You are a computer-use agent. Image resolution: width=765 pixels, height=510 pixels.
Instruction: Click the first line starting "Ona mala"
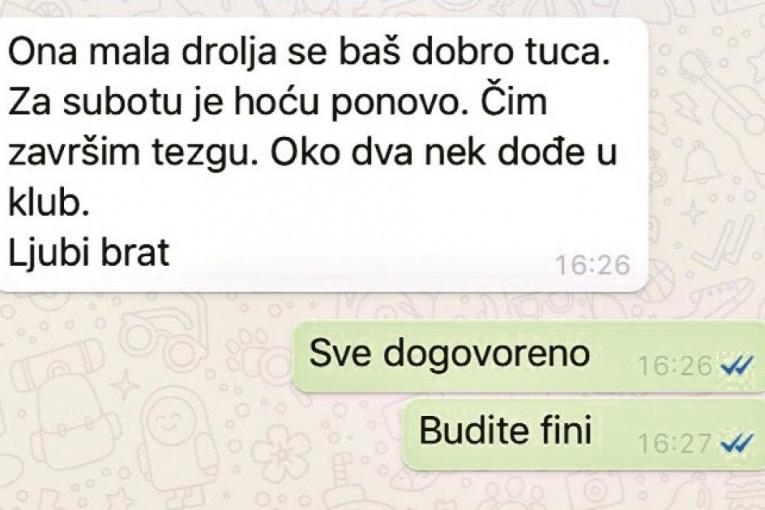[x=309, y=51]
